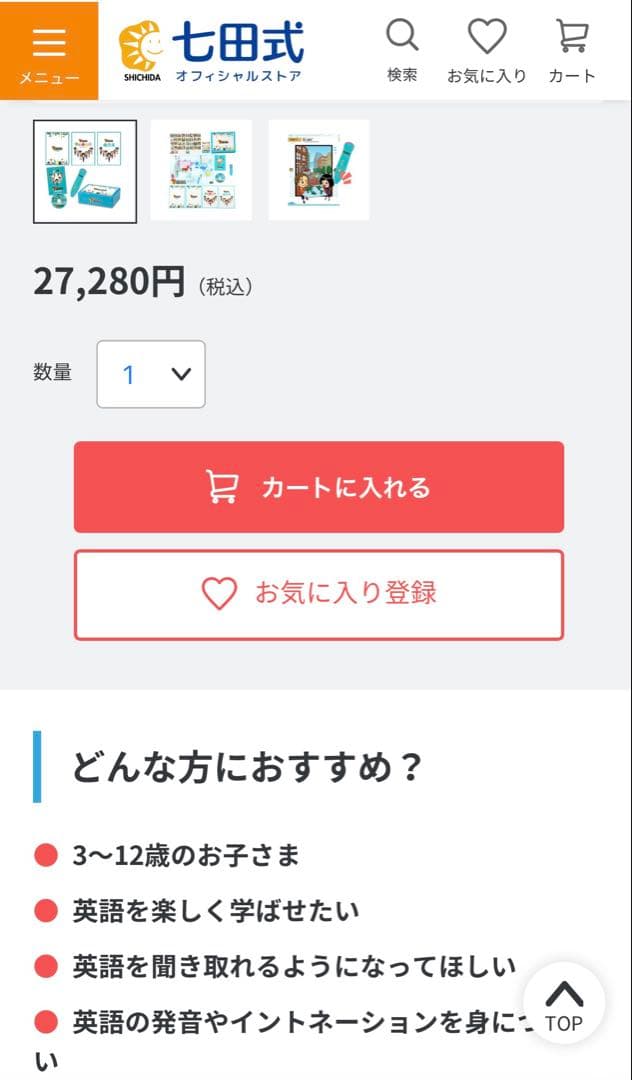The height and width of the screenshot is (1080, 632).
Task: Select the second product thumbnail showing cards
Action: pyautogui.click(x=202, y=170)
